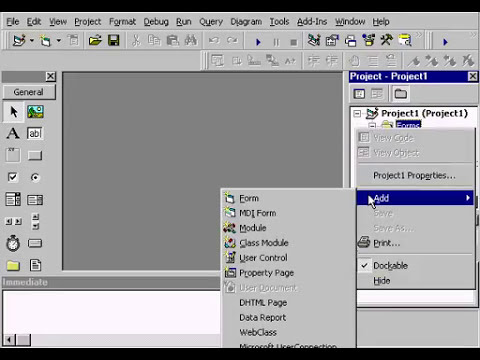
Task: Open the Debug menu
Action: (156, 22)
